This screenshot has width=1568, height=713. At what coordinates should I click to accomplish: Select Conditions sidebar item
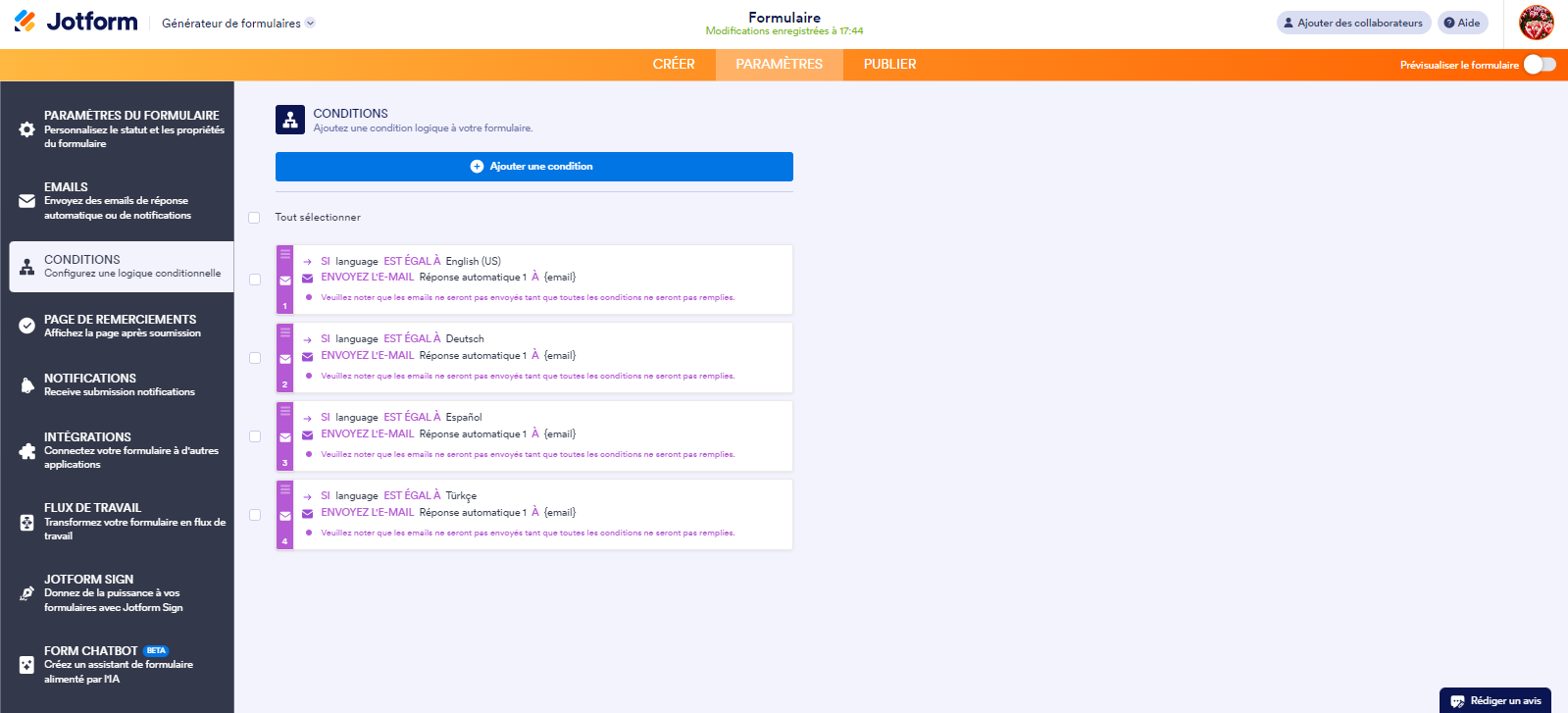tap(122, 266)
